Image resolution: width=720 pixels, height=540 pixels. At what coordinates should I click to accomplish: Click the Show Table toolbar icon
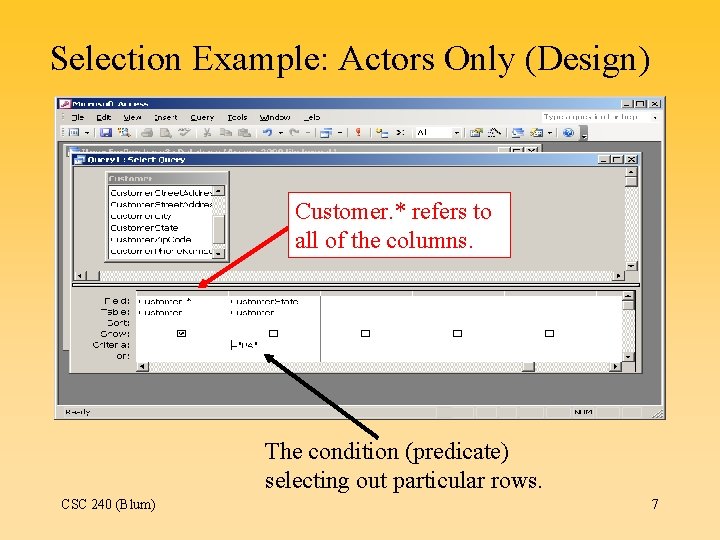382,133
